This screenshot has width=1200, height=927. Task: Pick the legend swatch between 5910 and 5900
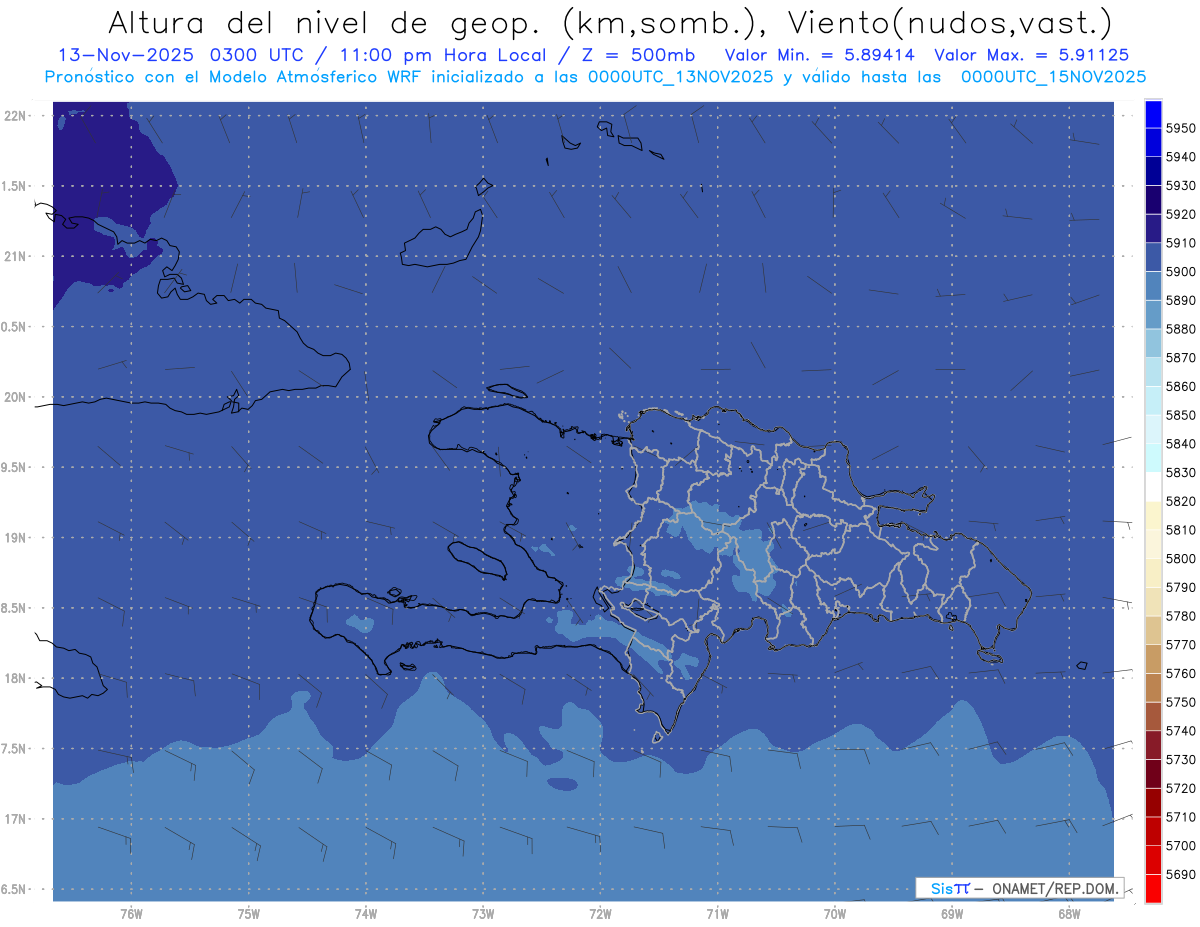[x=1152, y=257]
